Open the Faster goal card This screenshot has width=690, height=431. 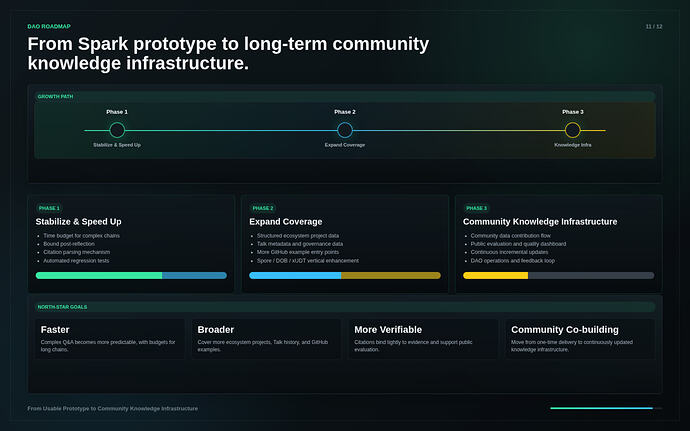110,339
